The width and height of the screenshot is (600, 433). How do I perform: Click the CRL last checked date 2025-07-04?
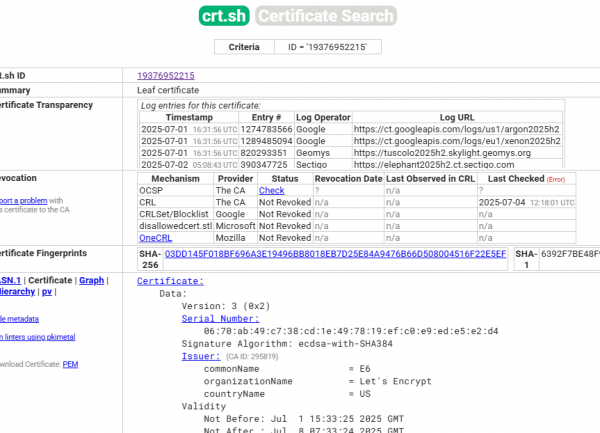(x=526, y=202)
